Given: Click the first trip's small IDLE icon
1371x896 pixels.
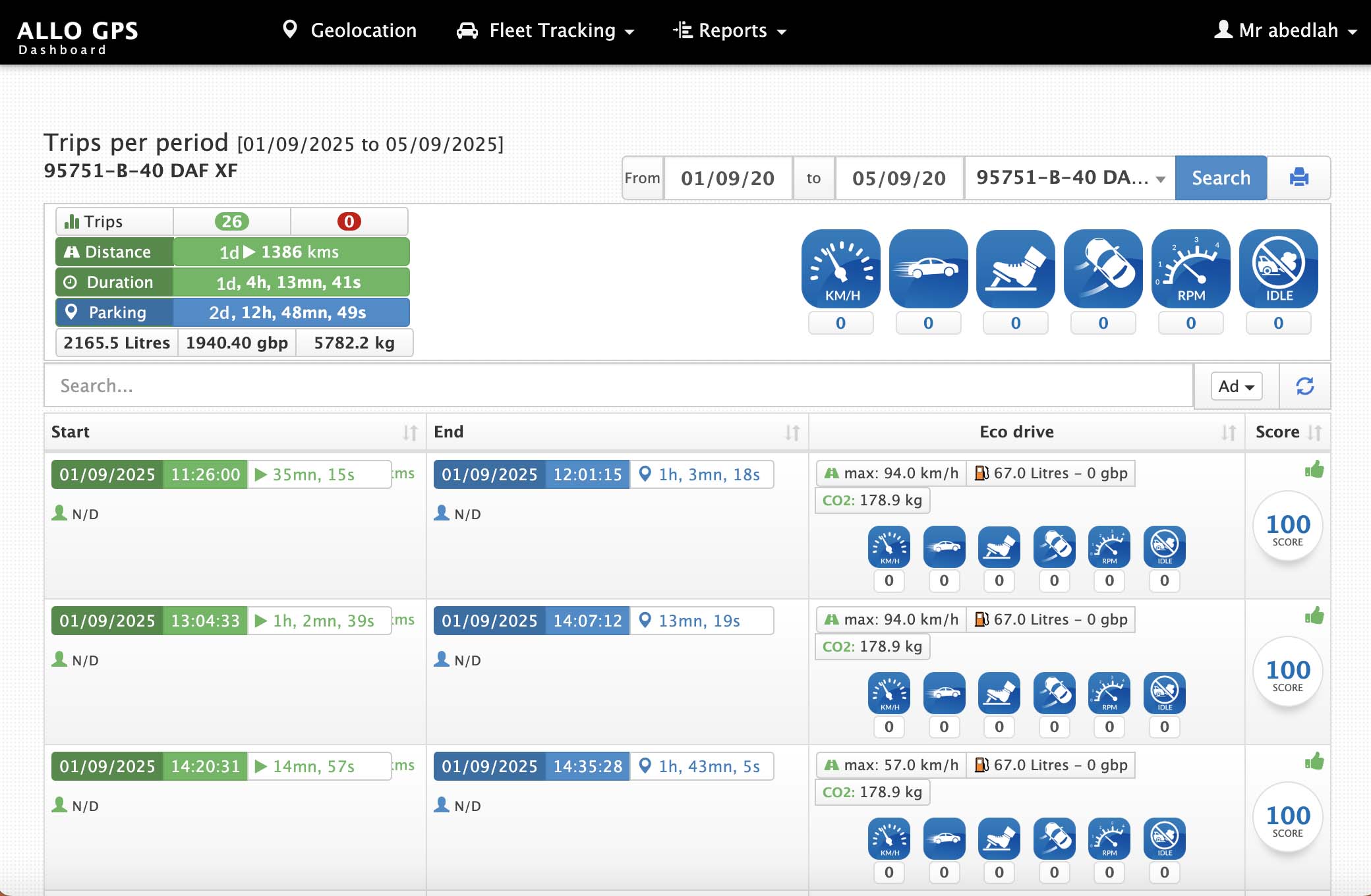Looking at the screenshot, I should tap(1164, 547).
